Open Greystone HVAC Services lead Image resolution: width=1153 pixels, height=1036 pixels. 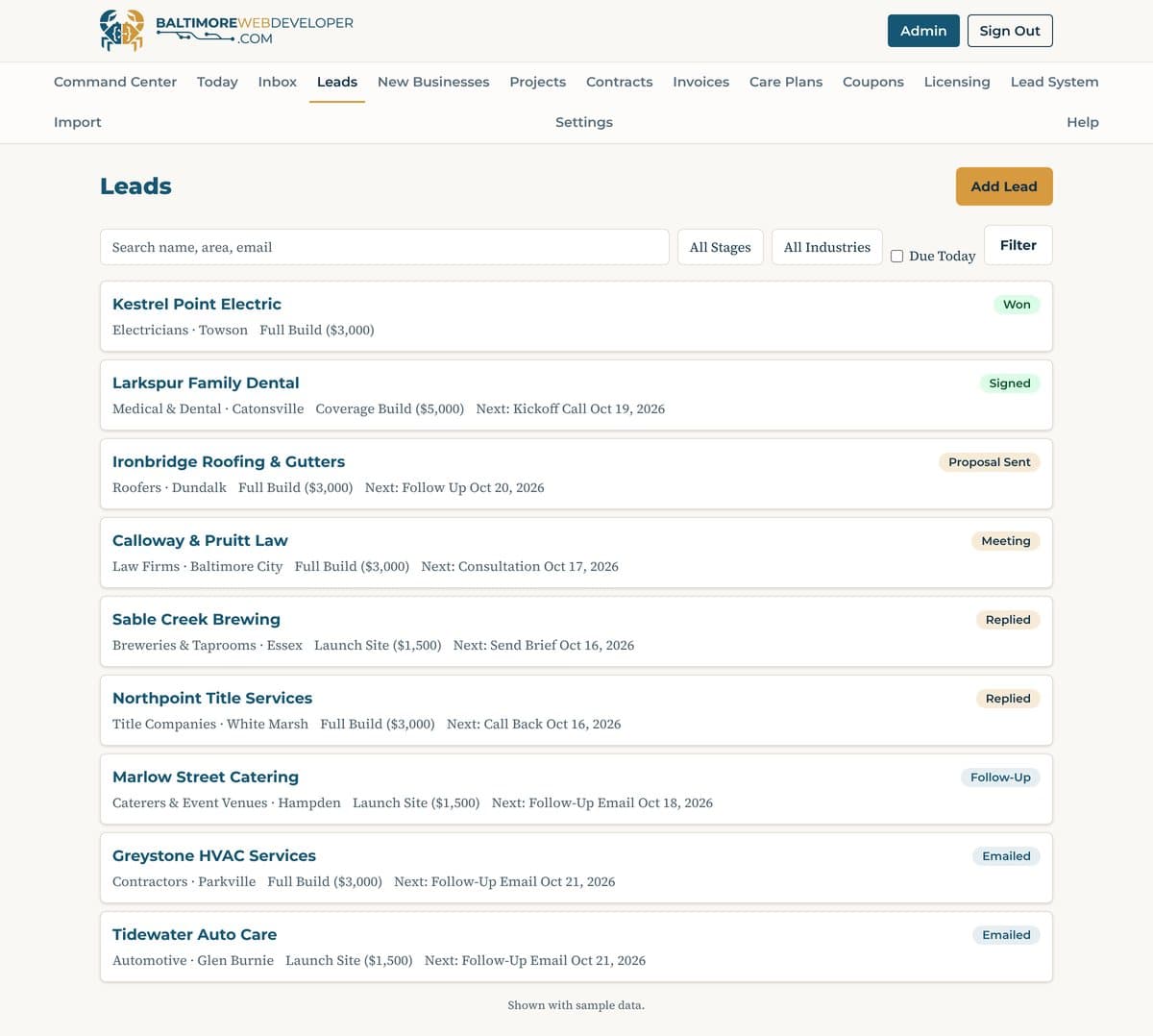point(576,868)
